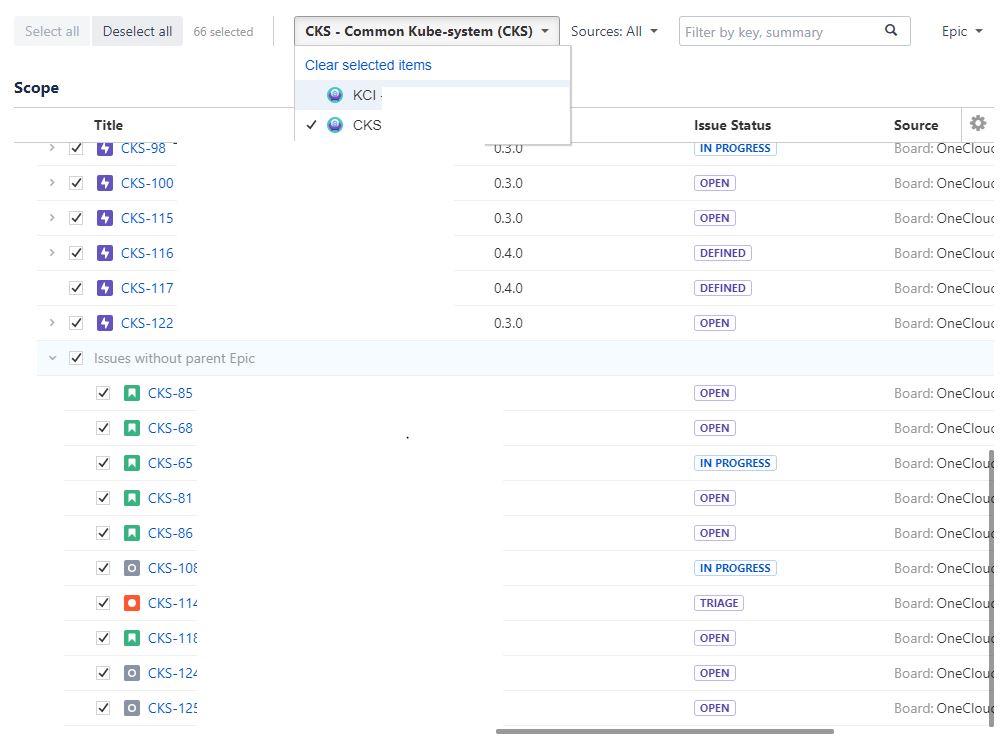1005x739 pixels.
Task: Expand the CKS-115 epic row
Action: [x=52, y=218]
